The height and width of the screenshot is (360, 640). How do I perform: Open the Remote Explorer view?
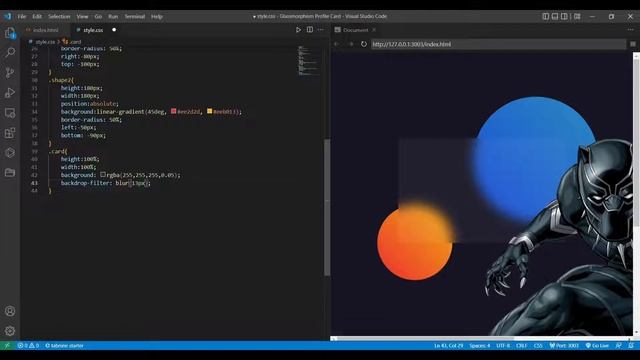tap(10, 113)
